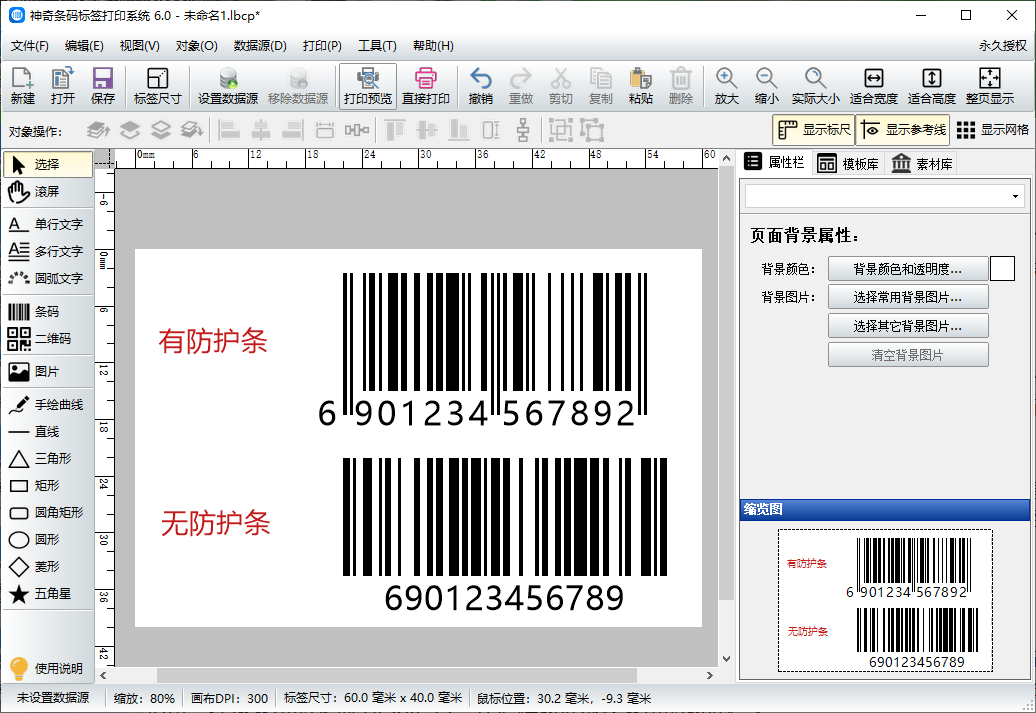Click the 适合高度 fit height icon
Viewport: 1036px width, 713px height.
click(x=932, y=86)
